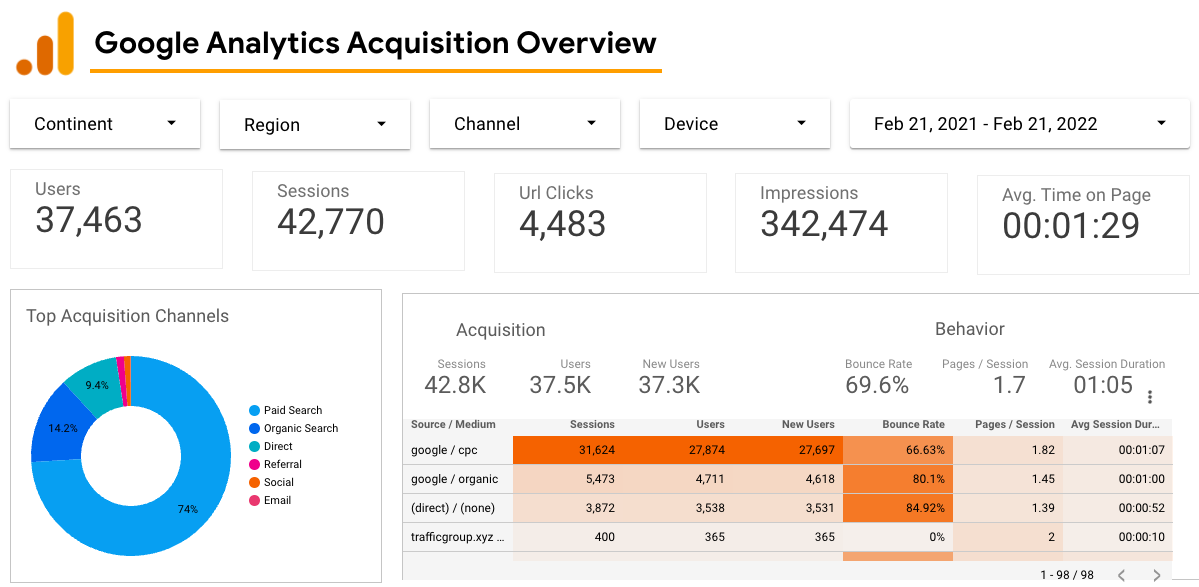Sort table by Sessions column header
Viewport: 1199px width, 587px height.
pos(592,424)
